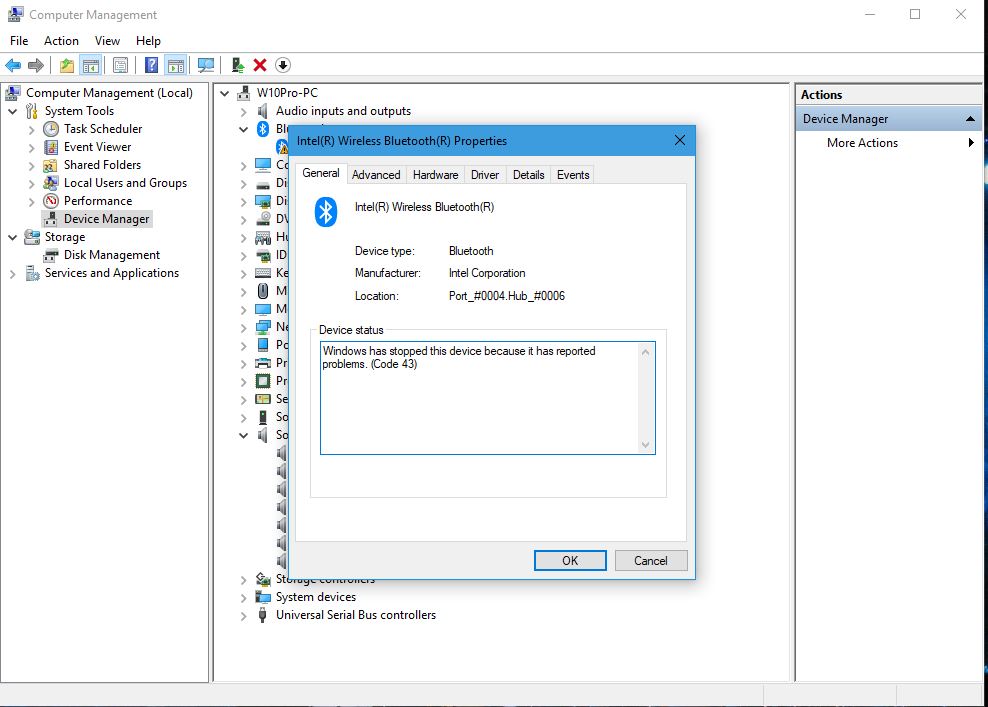This screenshot has height=707, width=988.
Task: Click the Storage icon in the console tree
Action: point(32,237)
